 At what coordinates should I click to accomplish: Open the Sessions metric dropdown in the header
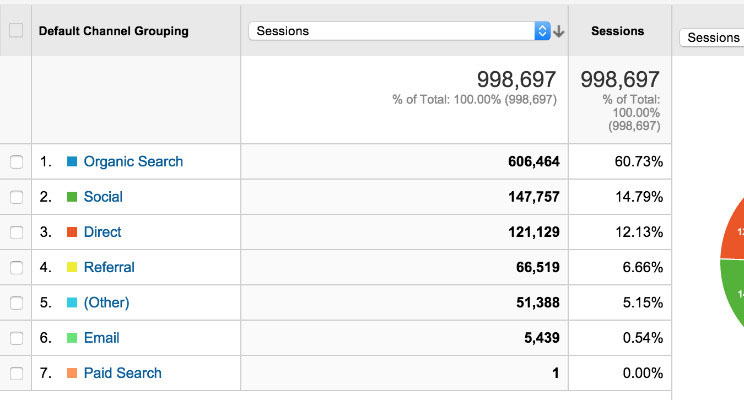coord(398,31)
